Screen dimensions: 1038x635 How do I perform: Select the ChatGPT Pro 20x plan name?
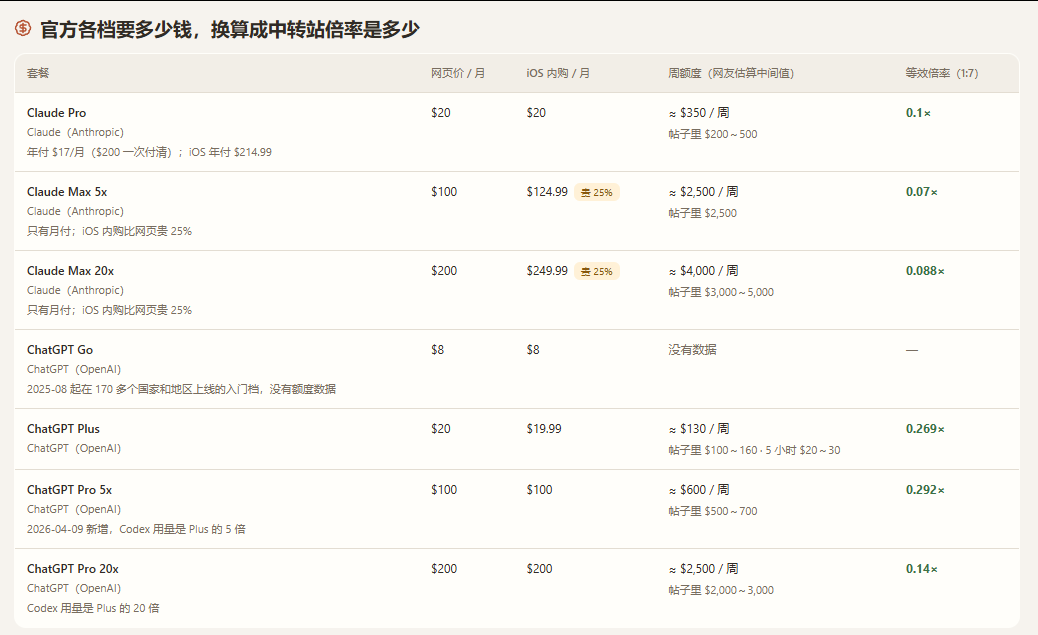(x=73, y=568)
